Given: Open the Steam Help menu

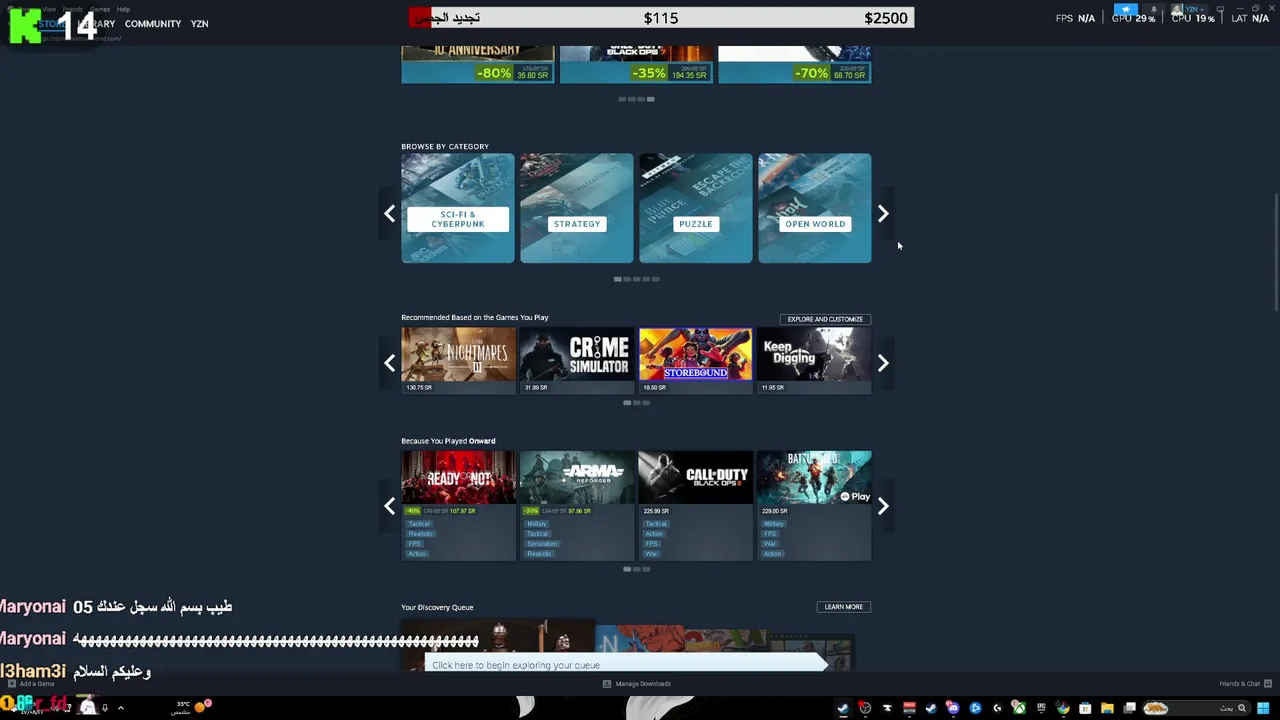Looking at the screenshot, I should (x=123, y=9).
